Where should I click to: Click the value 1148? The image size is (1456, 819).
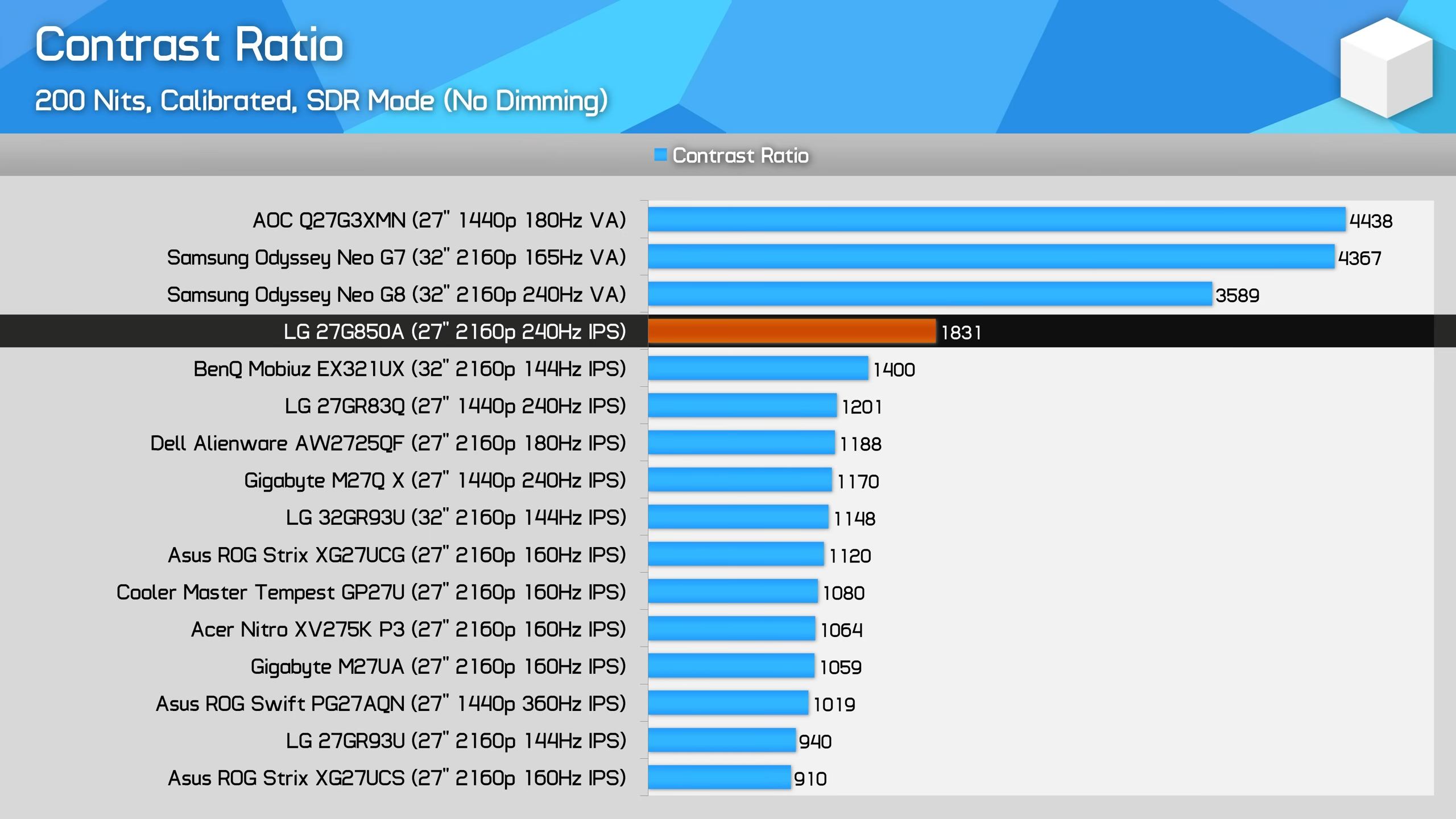(854, 519)
